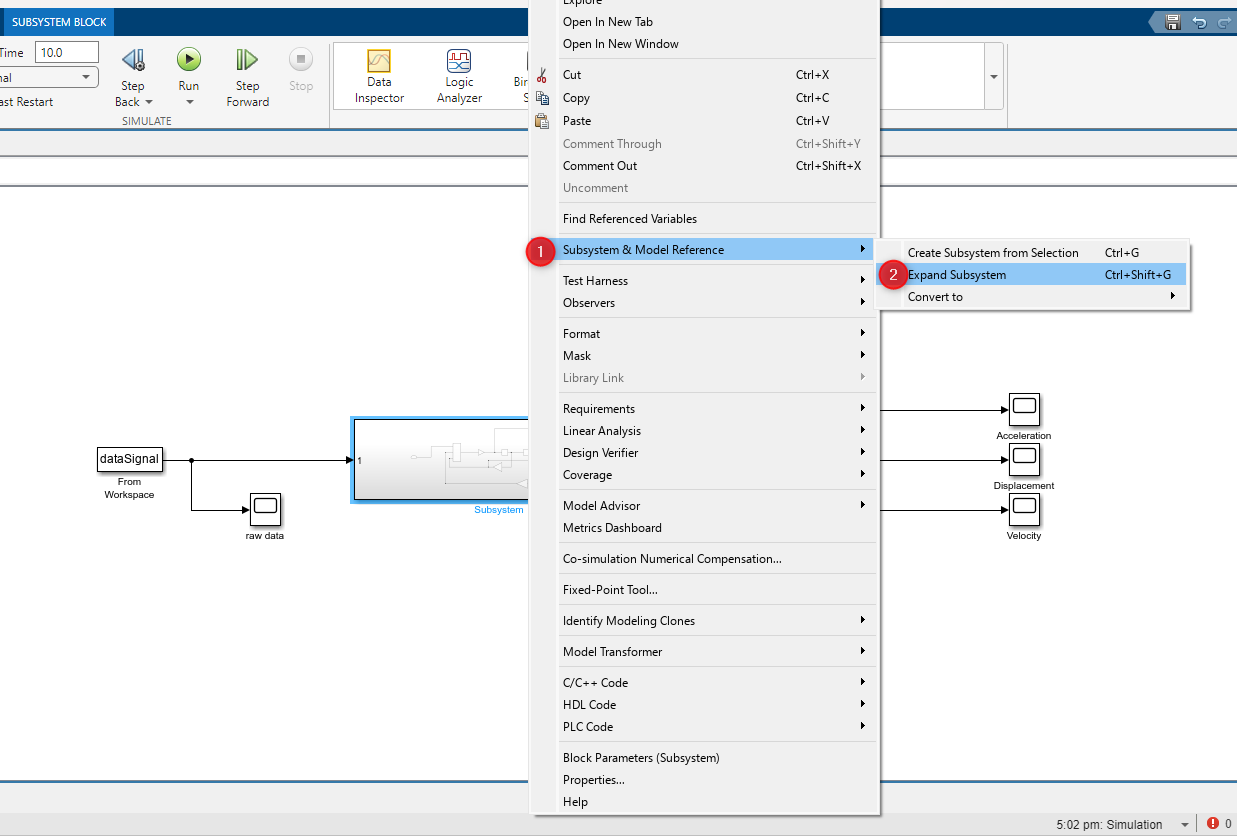Switch to the SUBSYSTEM BLOCK tab
Viewport: 1237px width, 837px height.
(59, 22)
